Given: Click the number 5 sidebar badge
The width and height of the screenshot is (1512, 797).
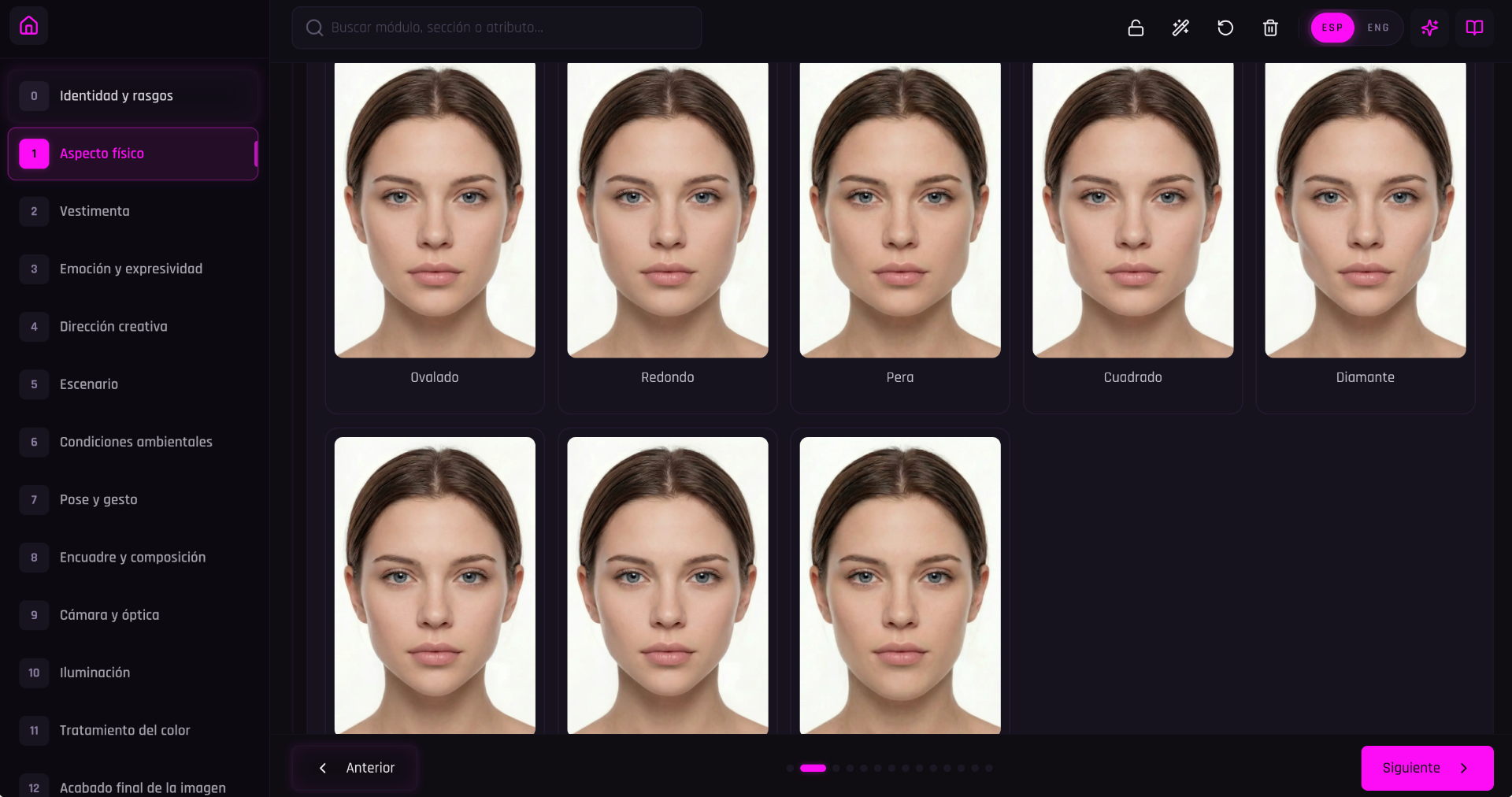Looking at the screenshot, I should tap(34, 384).
